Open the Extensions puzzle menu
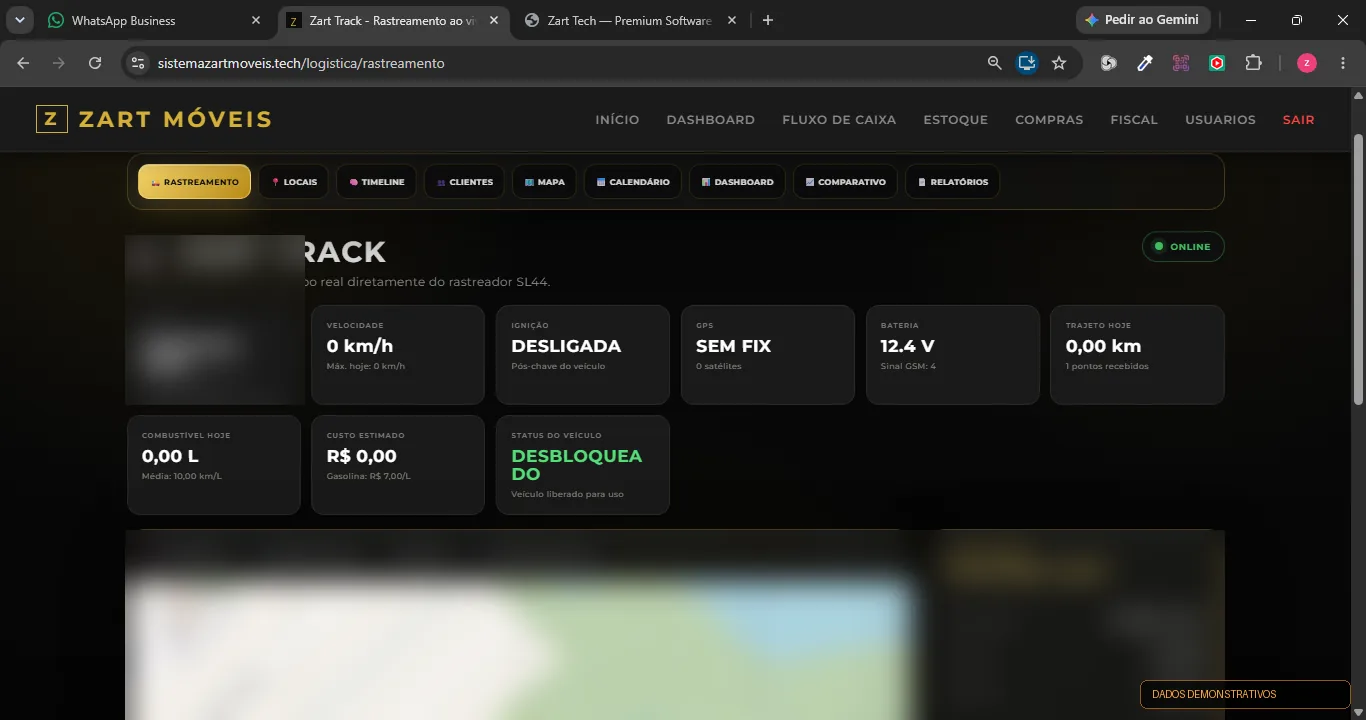This screenshot has height=720, width=1366. click(x=1253, y=63)
